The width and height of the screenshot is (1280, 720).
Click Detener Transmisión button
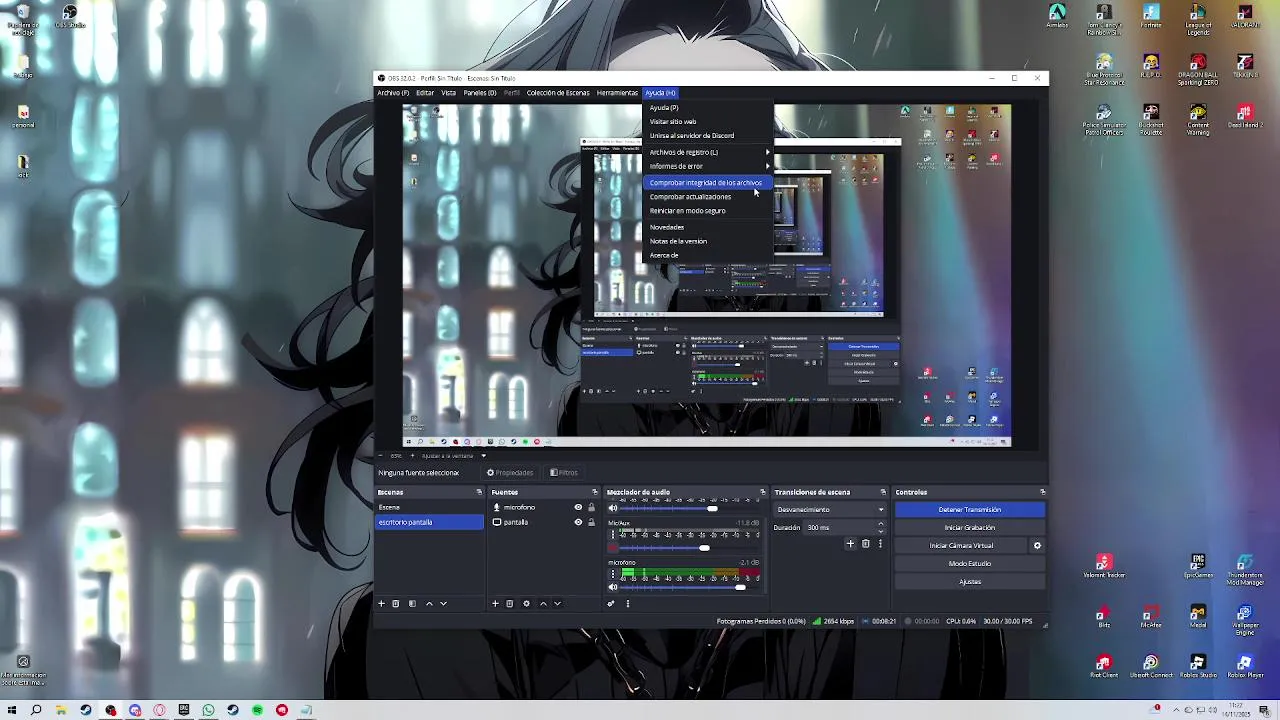(x=969, y=510)
